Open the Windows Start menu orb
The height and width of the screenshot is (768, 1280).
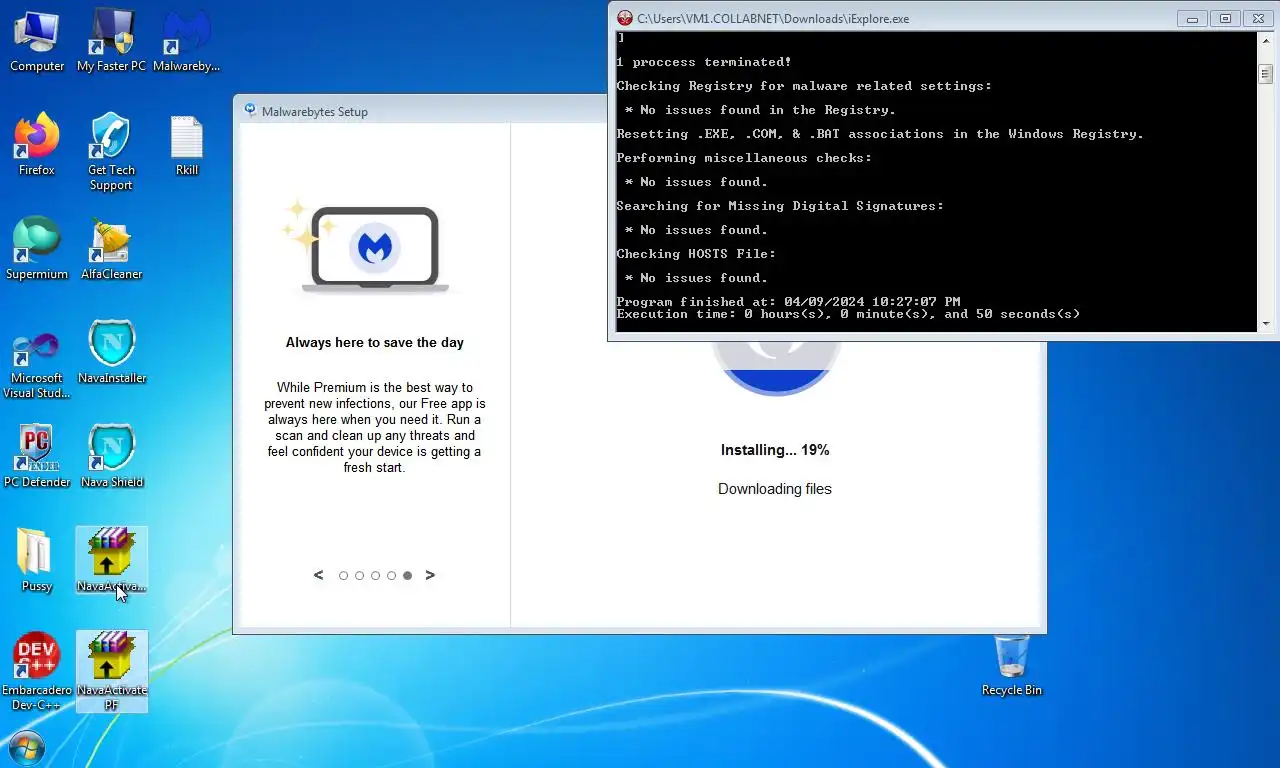(26, 748)
